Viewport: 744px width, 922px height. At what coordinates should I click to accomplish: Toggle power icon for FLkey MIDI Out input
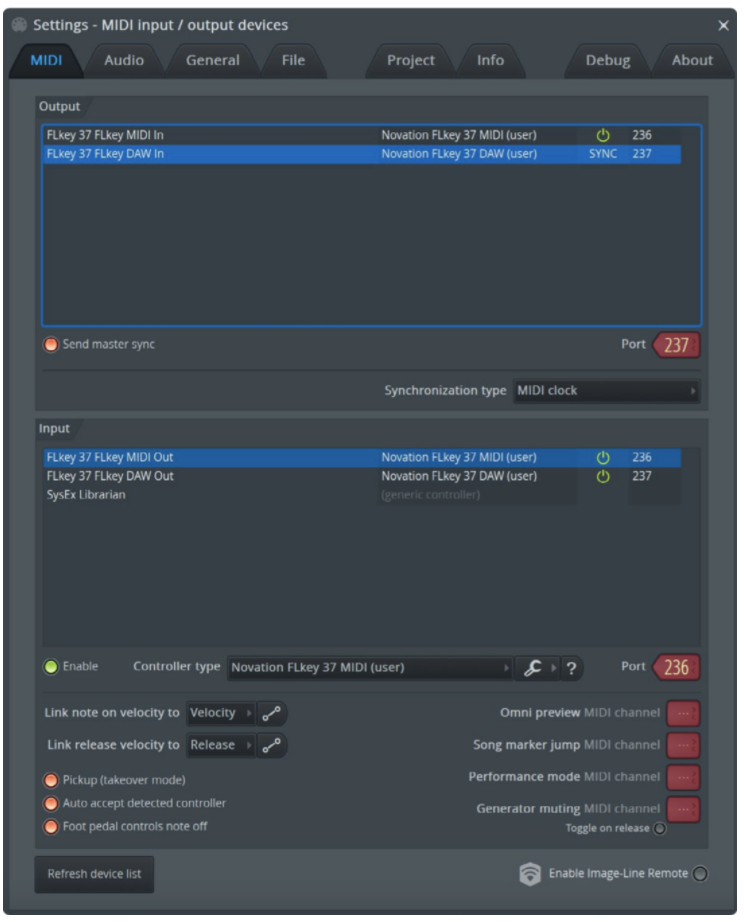pyautogui.click(x=602, y=458)
